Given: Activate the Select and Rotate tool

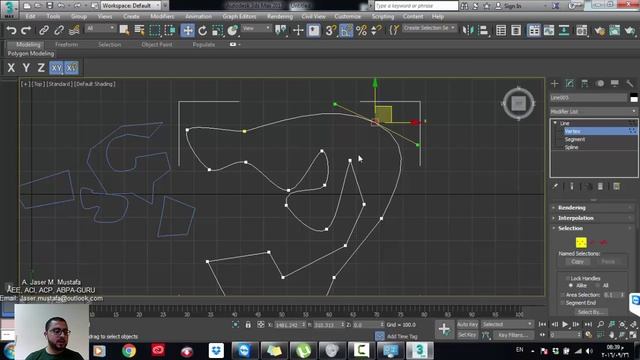Looking at the screenshot, I should [x=202, y=30].
